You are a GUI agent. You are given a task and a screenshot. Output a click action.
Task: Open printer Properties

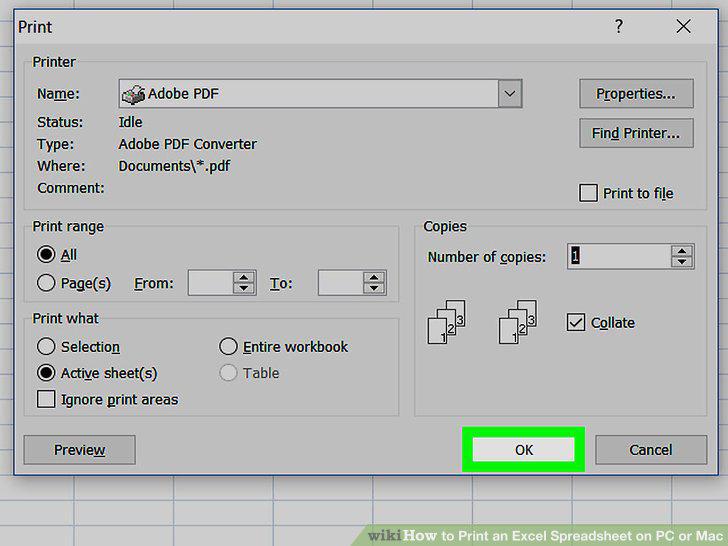(x=636, y=94)
